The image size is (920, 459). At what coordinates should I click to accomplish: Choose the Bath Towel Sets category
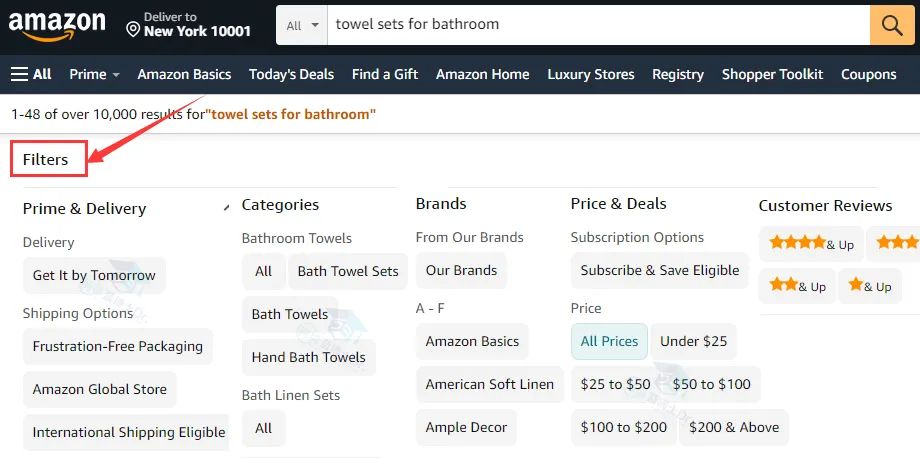click(348, 271)
